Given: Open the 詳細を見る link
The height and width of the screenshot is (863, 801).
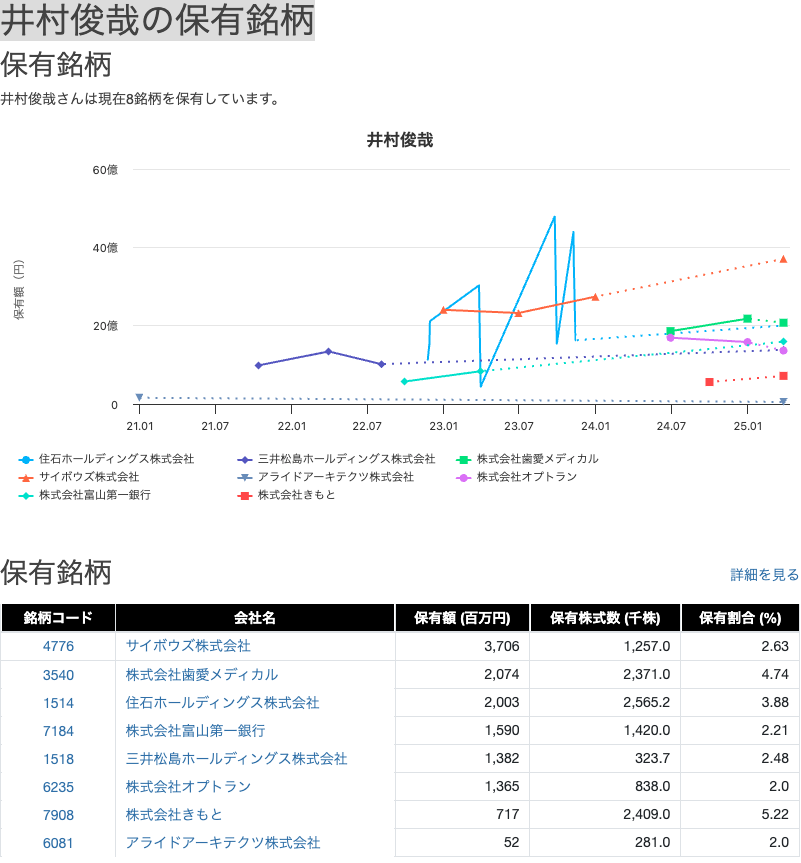Looking at the screenshot, I should point(765,575).
